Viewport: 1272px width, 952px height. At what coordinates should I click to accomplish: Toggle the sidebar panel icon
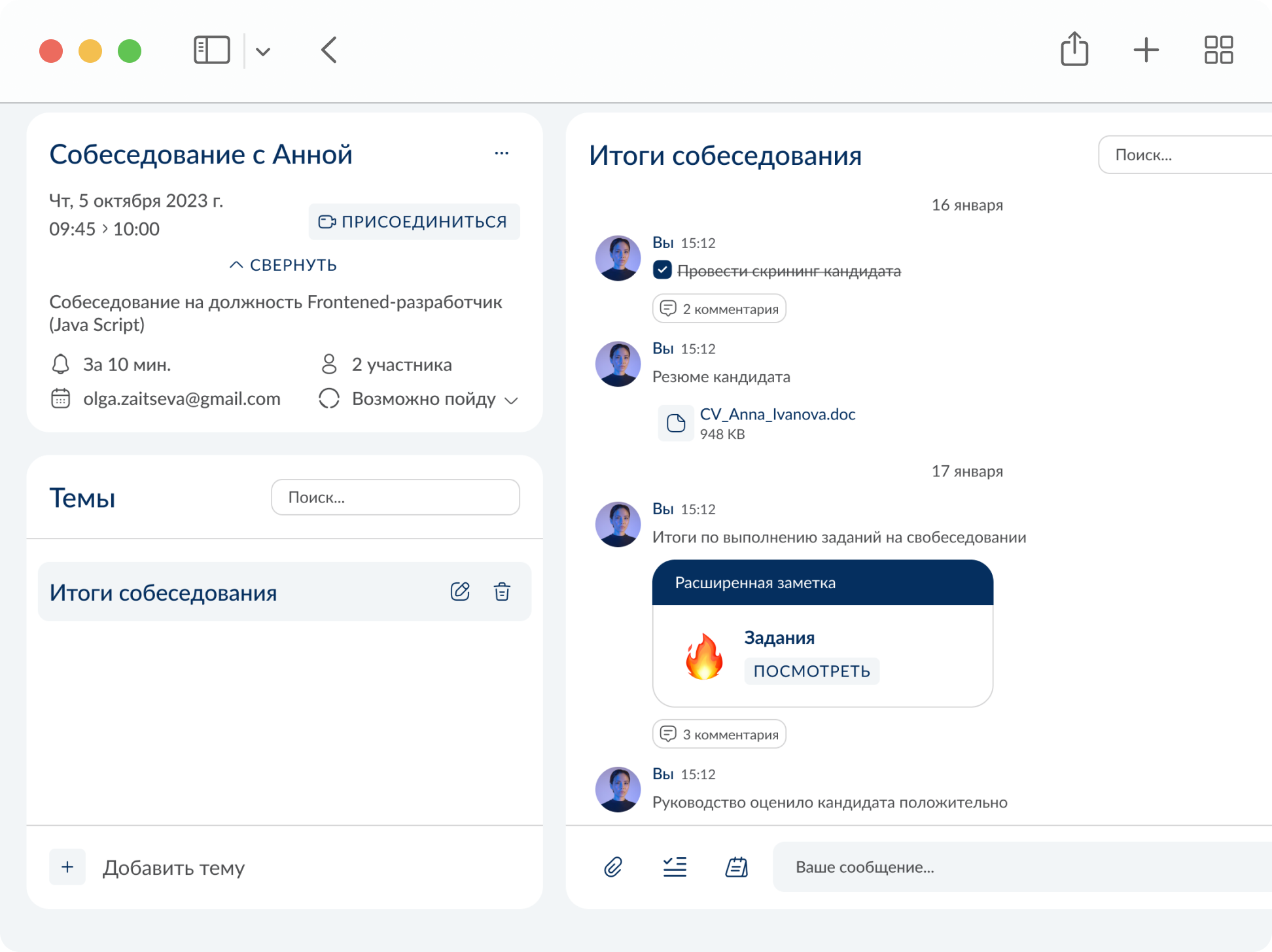click(x=211, y=50)
